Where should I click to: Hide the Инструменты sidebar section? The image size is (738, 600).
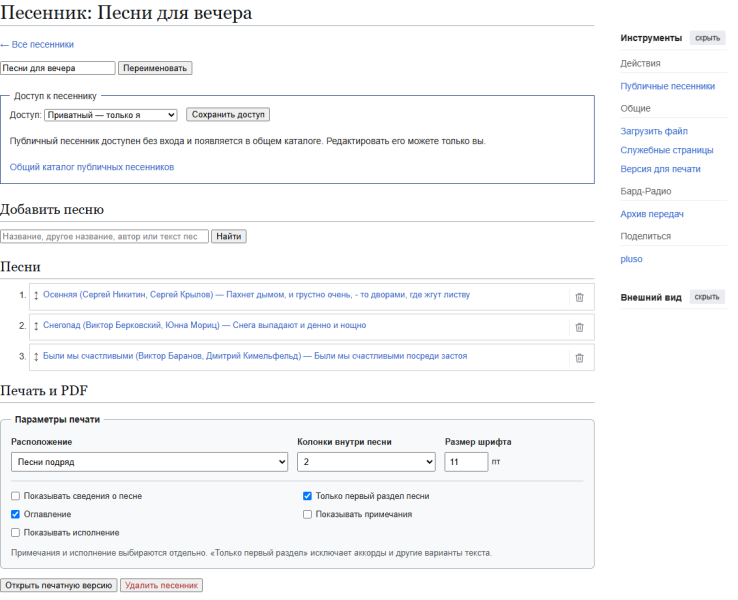pos(707,38)
